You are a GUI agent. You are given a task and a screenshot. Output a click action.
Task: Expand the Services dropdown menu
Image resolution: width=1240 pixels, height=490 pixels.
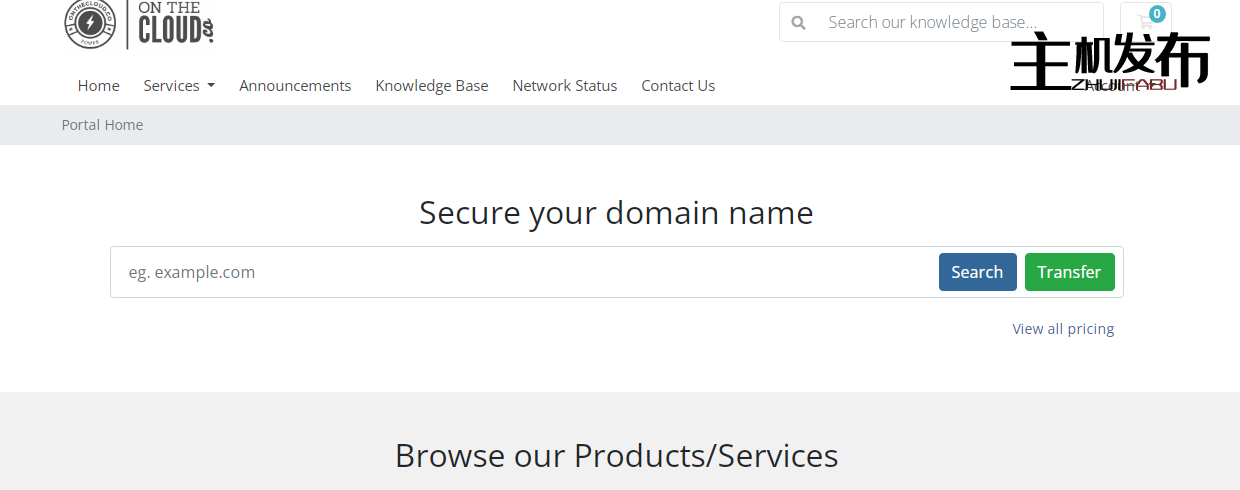(x=179, y=86)
